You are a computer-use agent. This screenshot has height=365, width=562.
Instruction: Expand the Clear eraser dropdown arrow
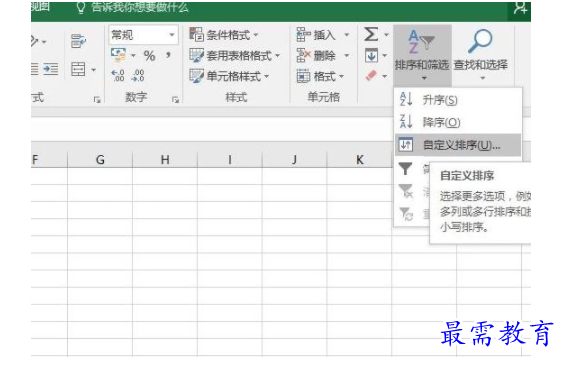[x=385, y=76]
